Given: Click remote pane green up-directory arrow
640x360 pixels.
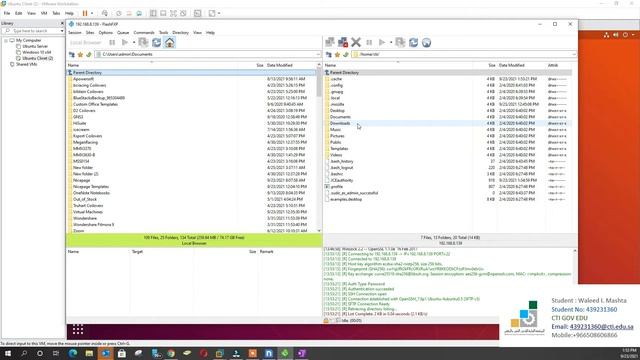Looking at the screenshot, I should click(x=346, y=54).
